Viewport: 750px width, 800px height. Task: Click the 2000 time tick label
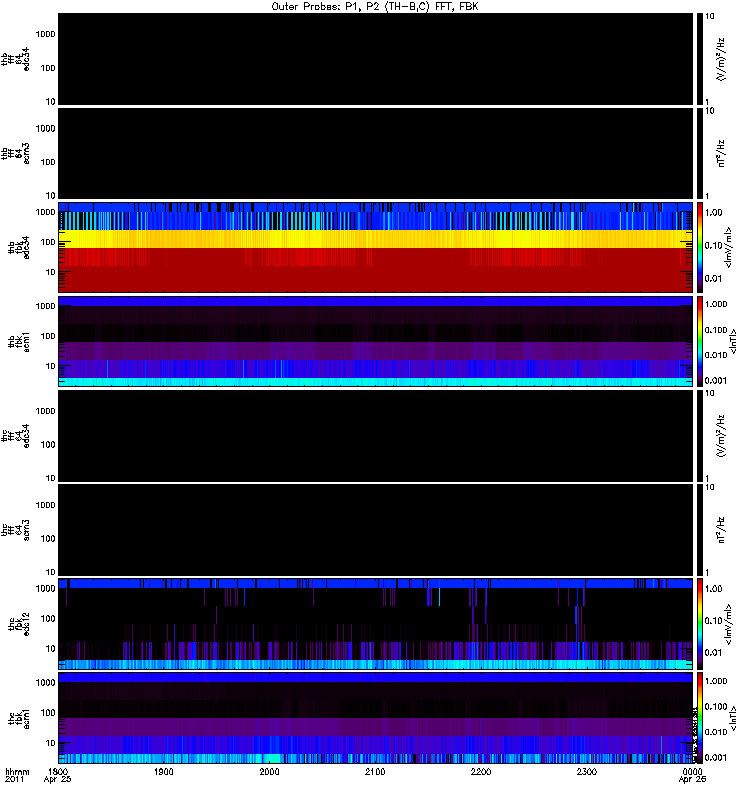269,771
